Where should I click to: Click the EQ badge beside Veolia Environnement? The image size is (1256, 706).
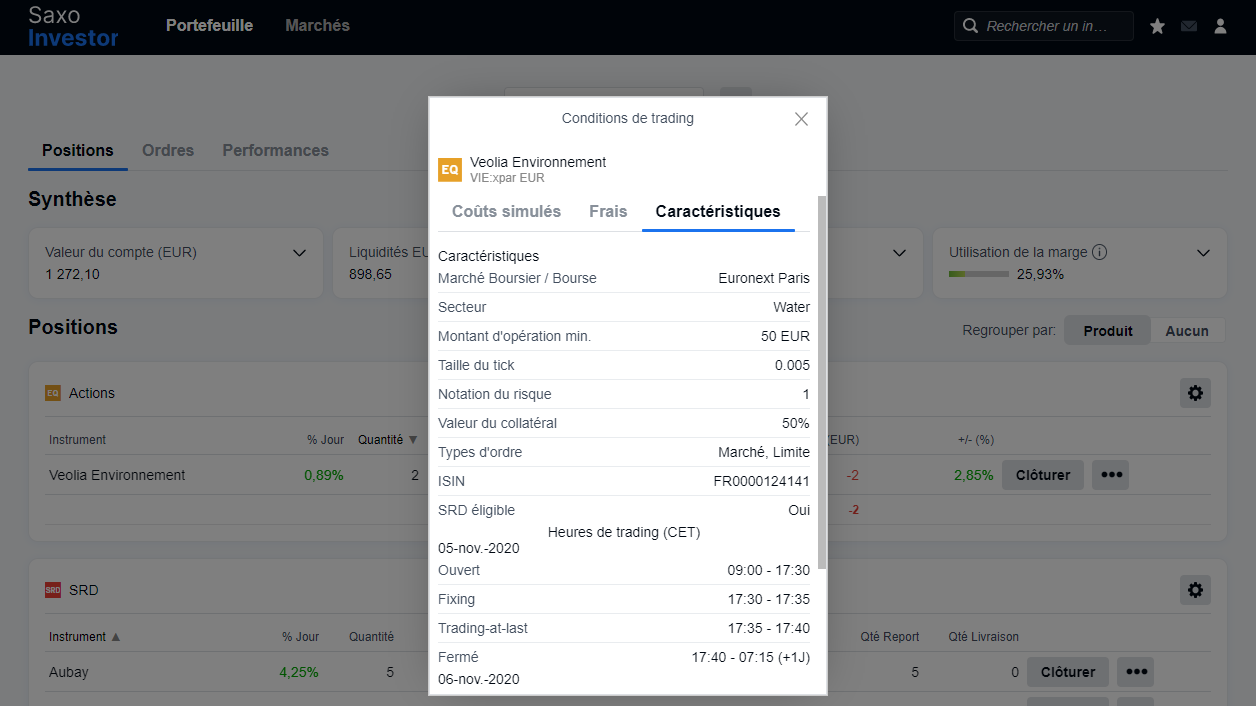click(450, 170)
